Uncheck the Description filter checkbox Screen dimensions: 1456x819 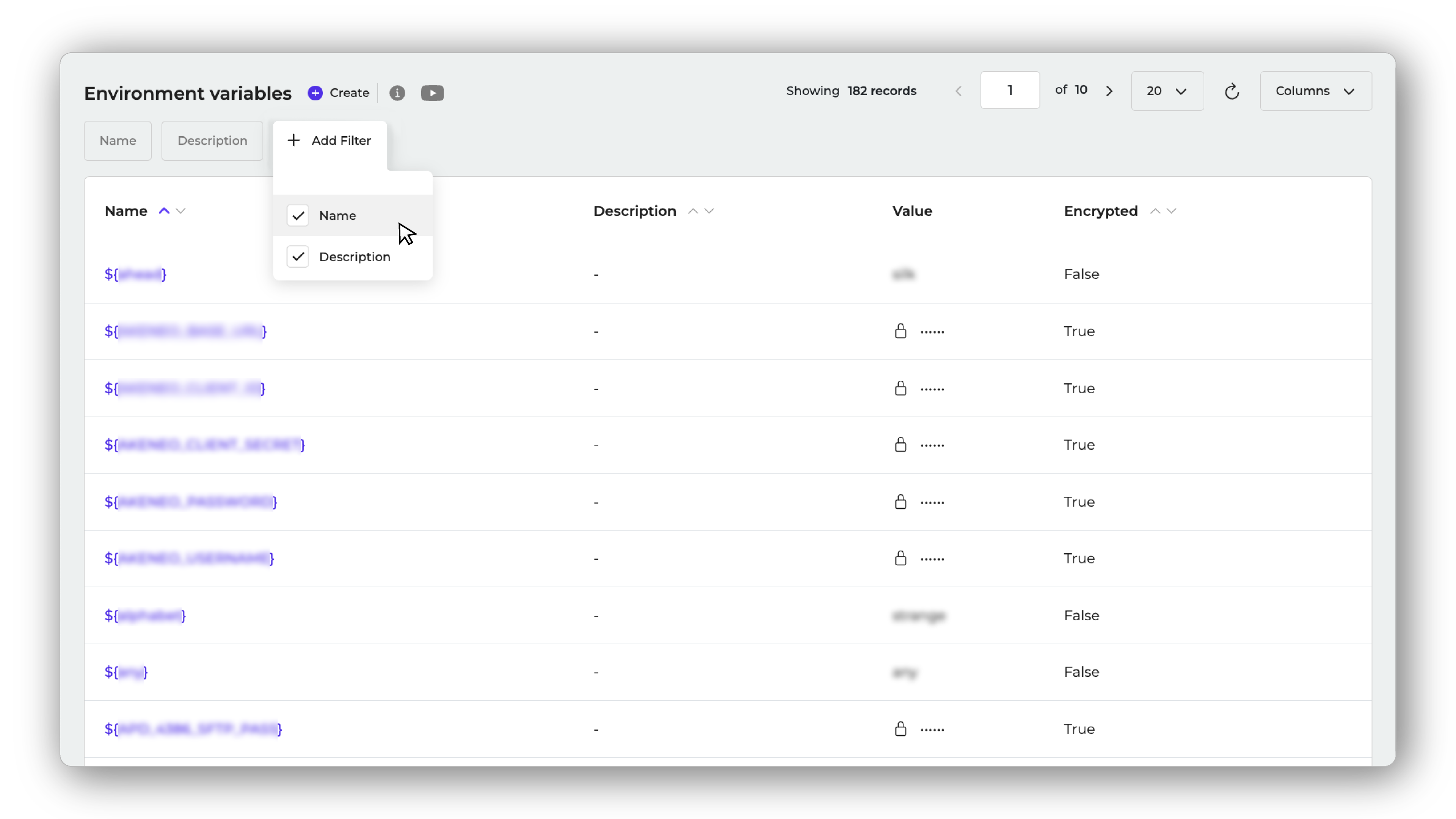point(298,257)
